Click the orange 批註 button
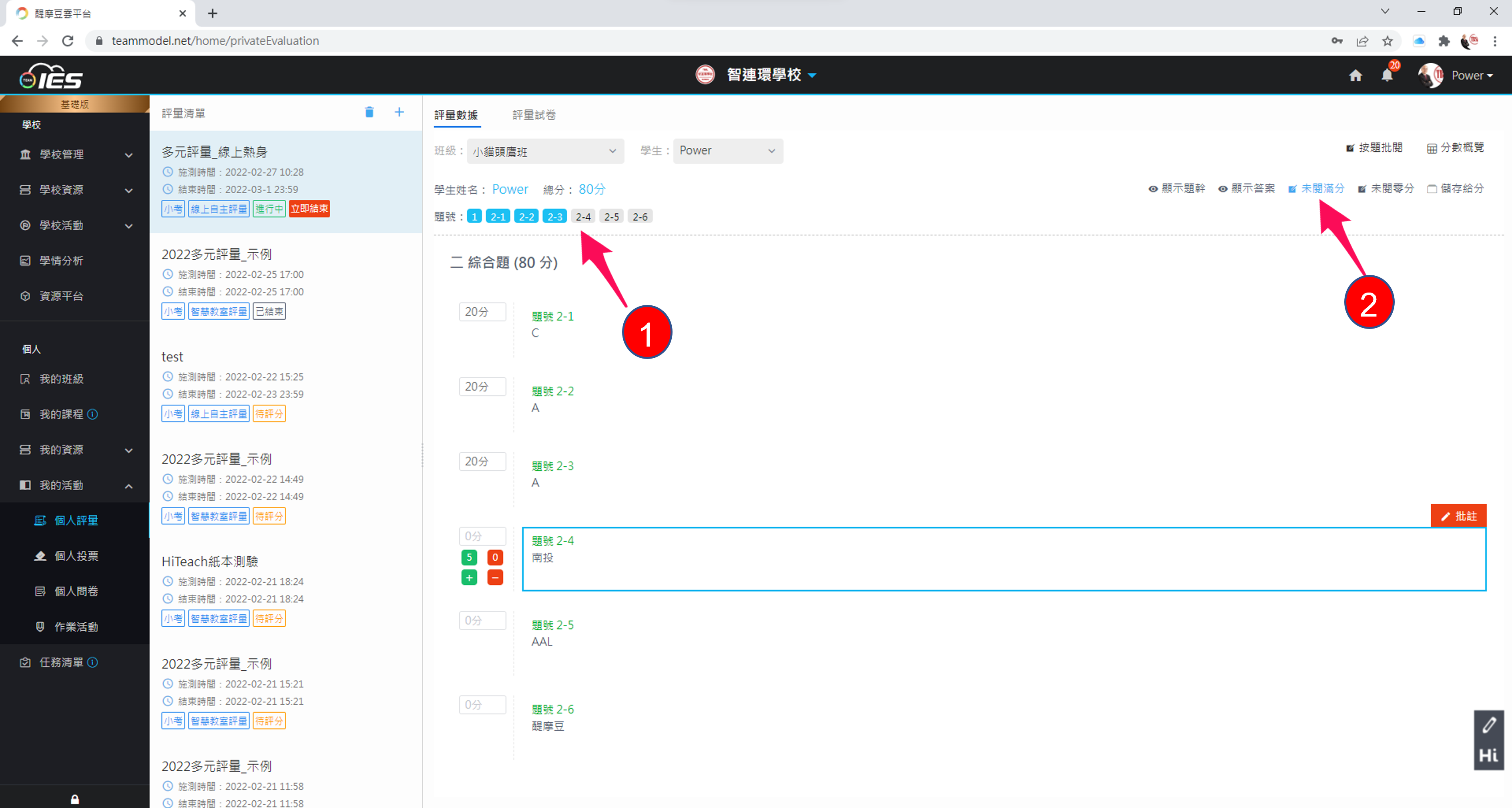 click(x=1458, y=516)
